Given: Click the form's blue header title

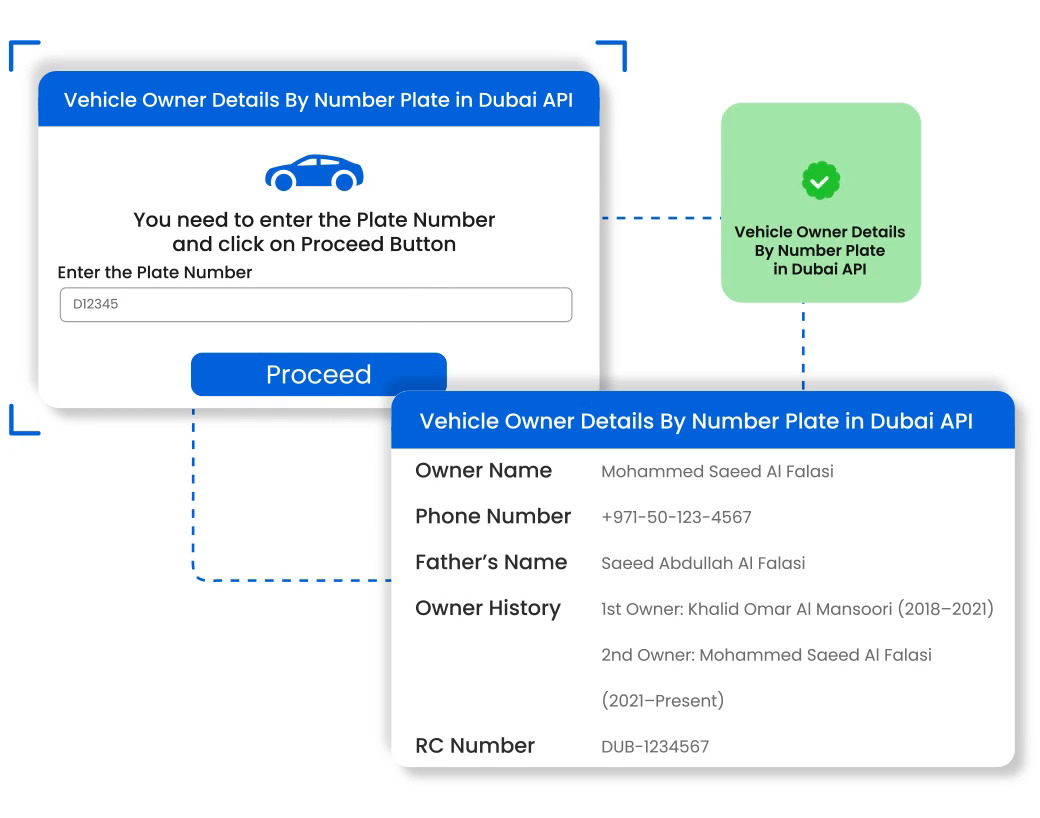Looking at the screenshot, I should 318,100.
